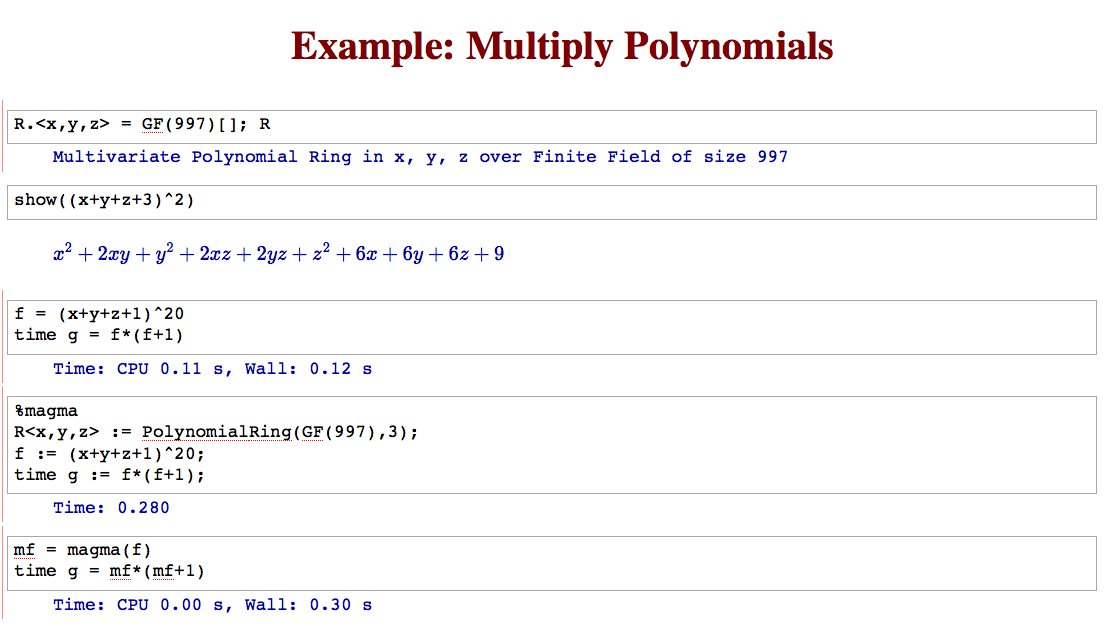Click the line time g := f*(f+1);
This screenshot has height=626, width=1106.
click(x=109, y=475)
